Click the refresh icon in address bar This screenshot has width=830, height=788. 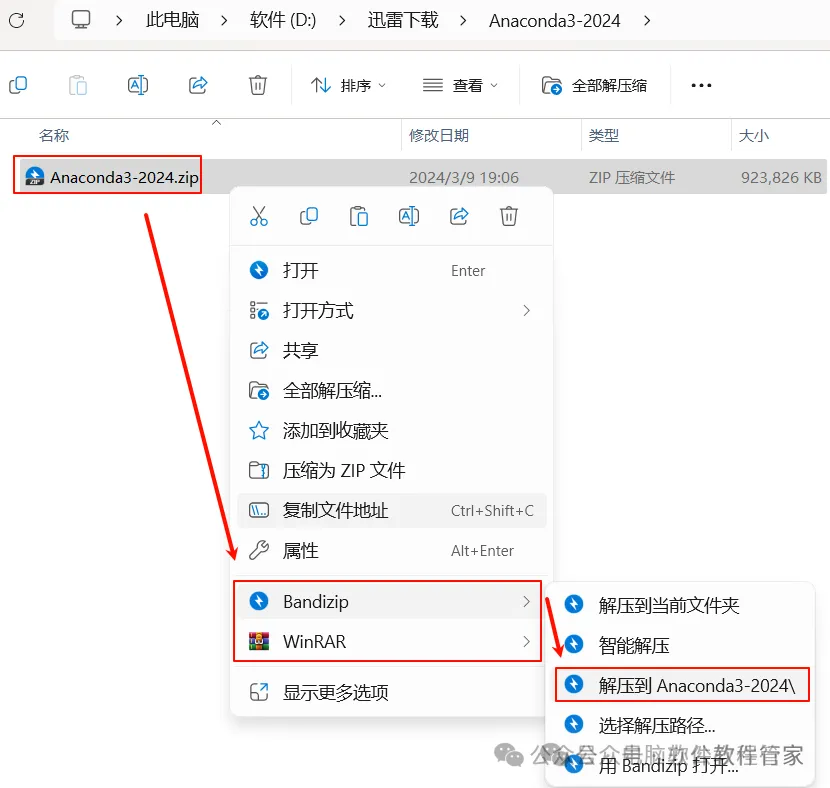click(x=17, y=21)
